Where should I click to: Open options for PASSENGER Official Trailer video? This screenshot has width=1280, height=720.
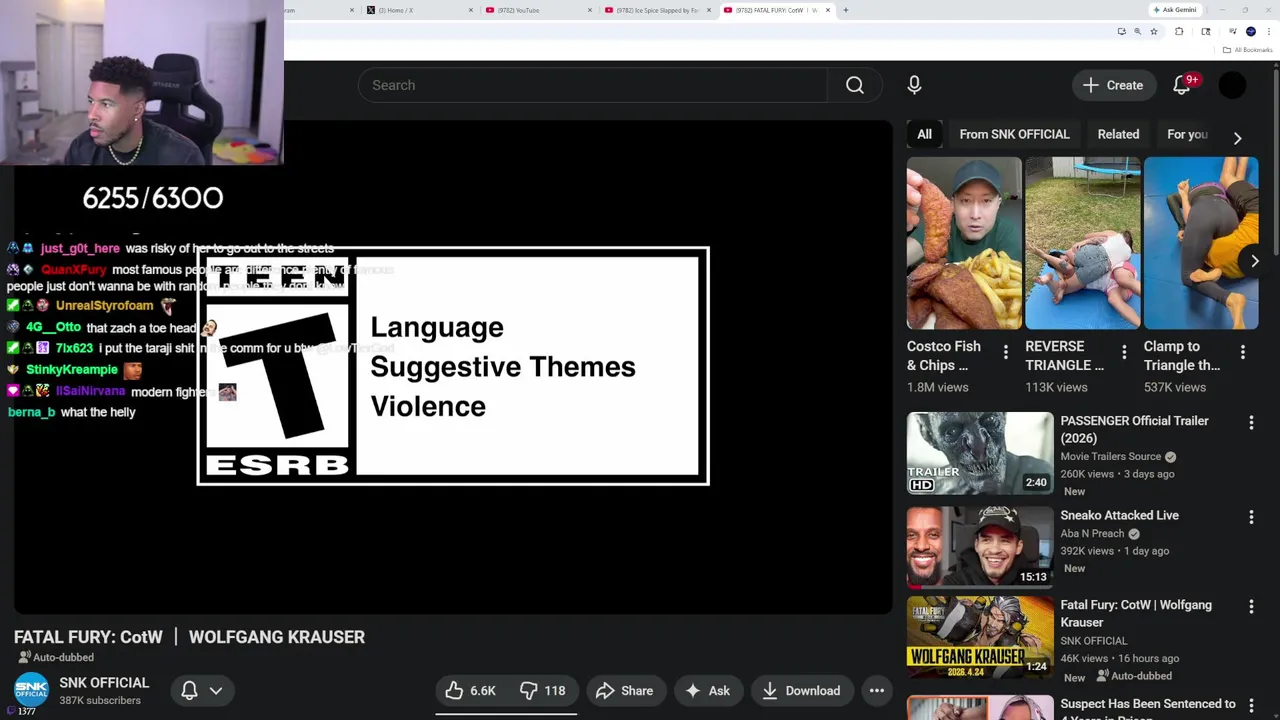click(1250, 423)
